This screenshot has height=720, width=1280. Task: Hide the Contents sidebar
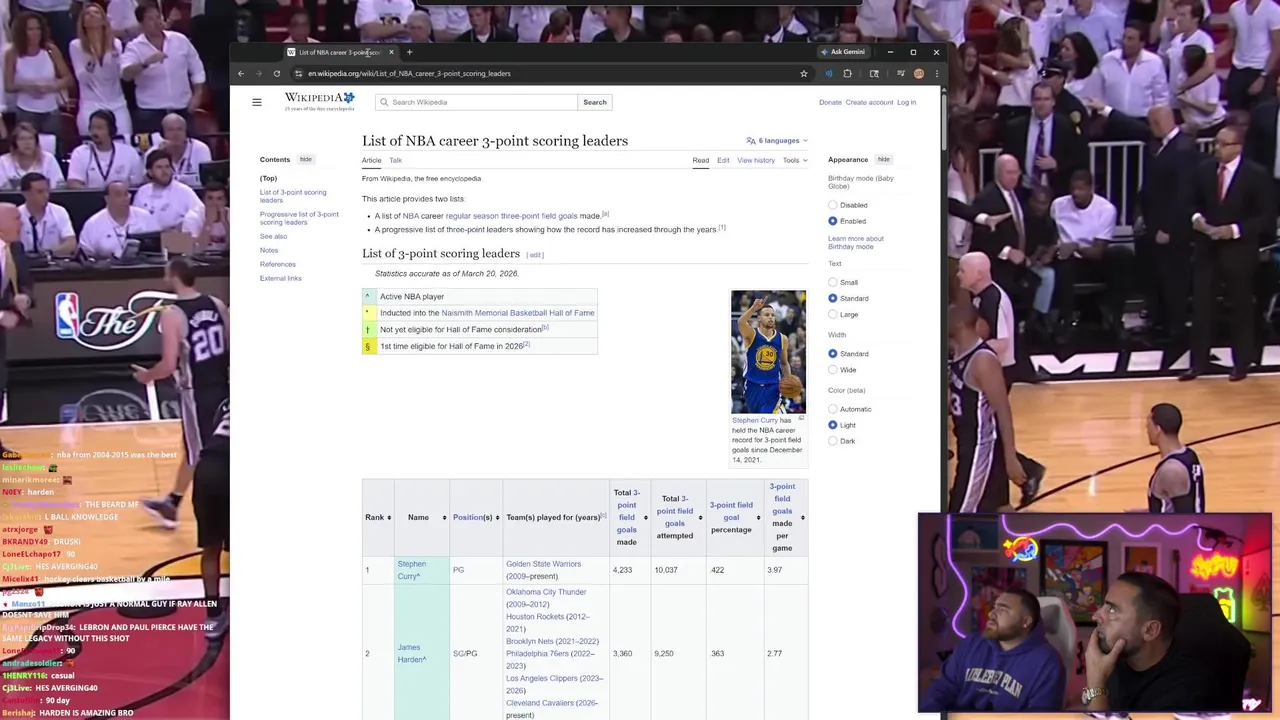306,160
